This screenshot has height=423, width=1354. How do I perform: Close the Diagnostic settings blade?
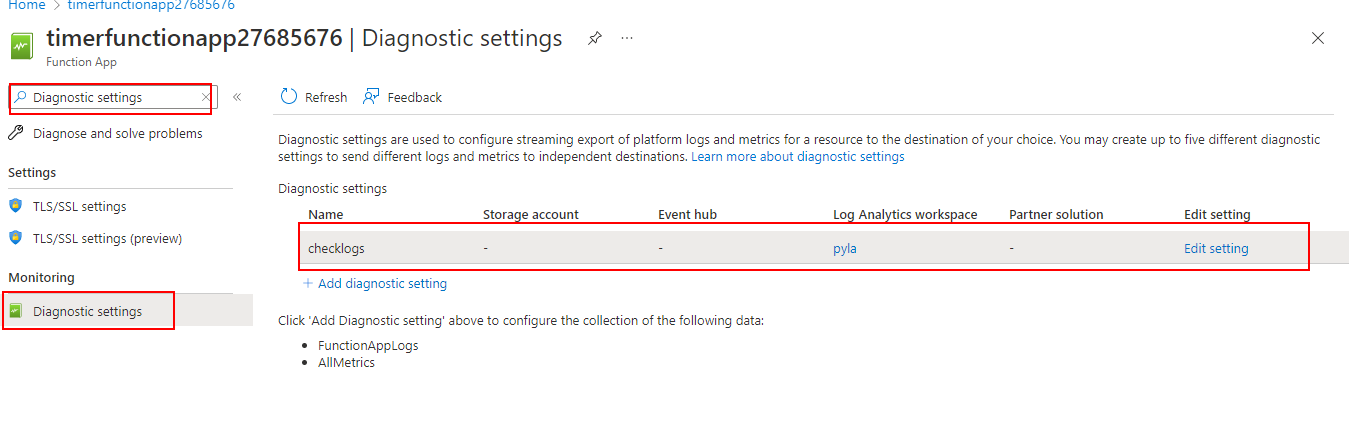[1318, 39]
